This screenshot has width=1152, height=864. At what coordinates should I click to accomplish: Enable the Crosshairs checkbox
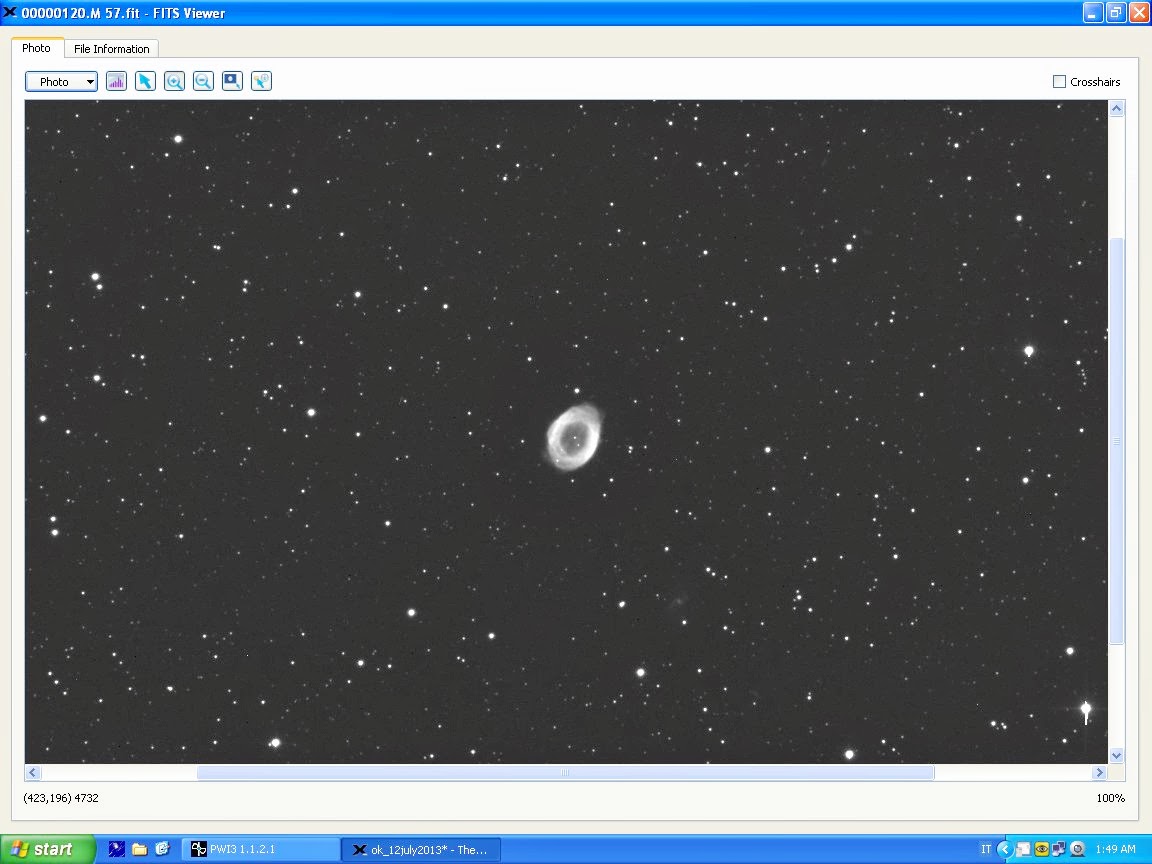(1059, 82)
